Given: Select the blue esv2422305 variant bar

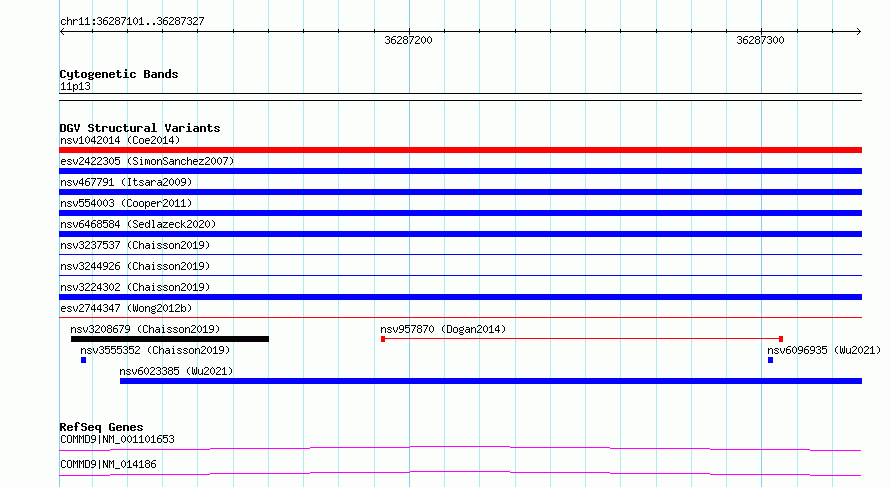Looking at the screenshot, I should [460, 171].
